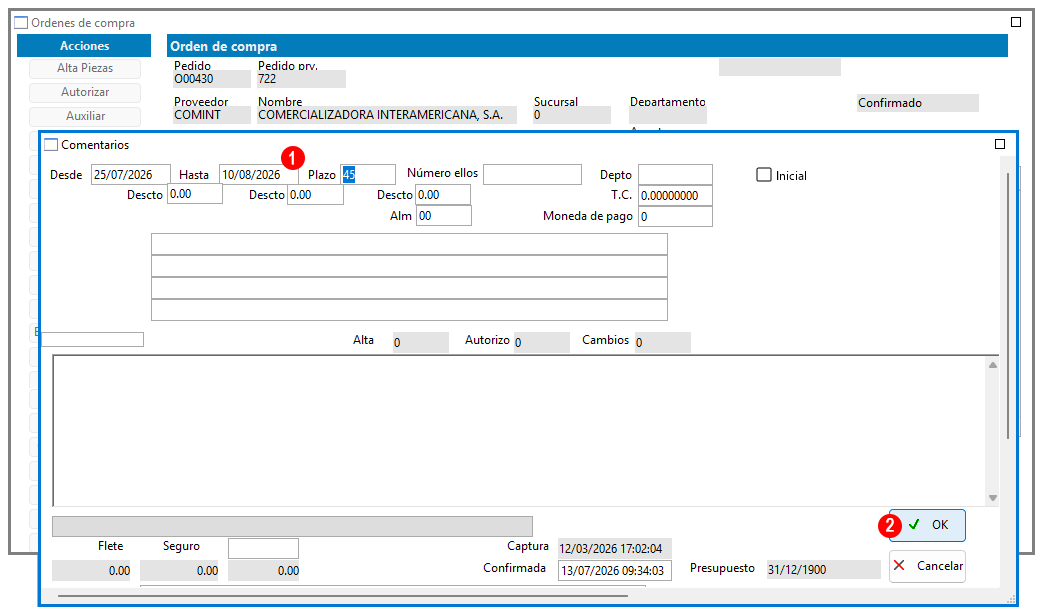This screenshot has height=616, width=1042.
Task: Click the Pedido number O00430
Action: tap(212, 79)
